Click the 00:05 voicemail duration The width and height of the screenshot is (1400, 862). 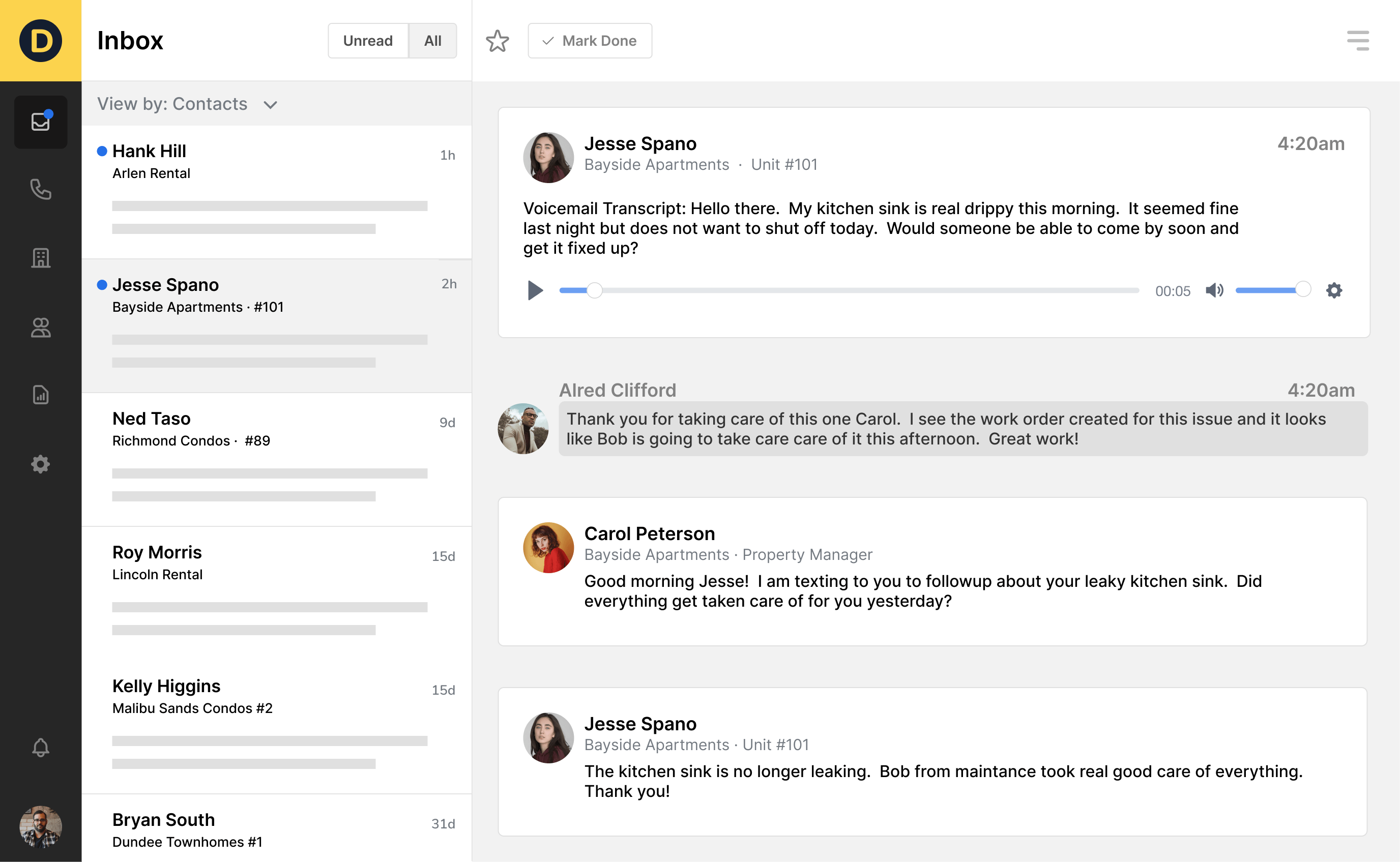coord(1173,291)
